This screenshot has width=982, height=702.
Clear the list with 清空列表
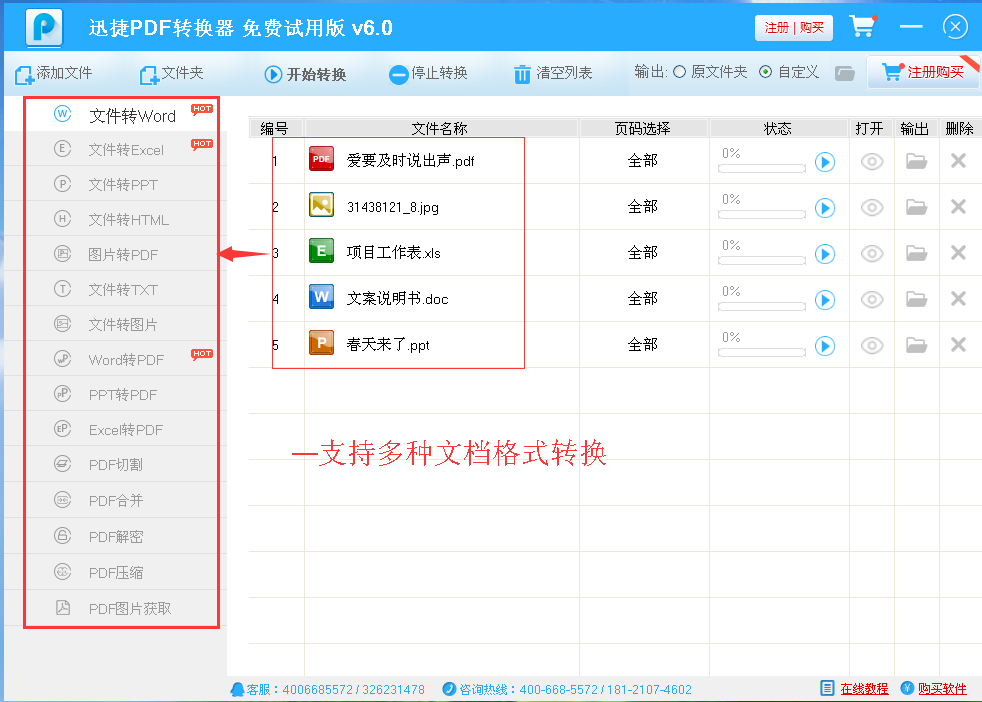[x=553, y=74]
